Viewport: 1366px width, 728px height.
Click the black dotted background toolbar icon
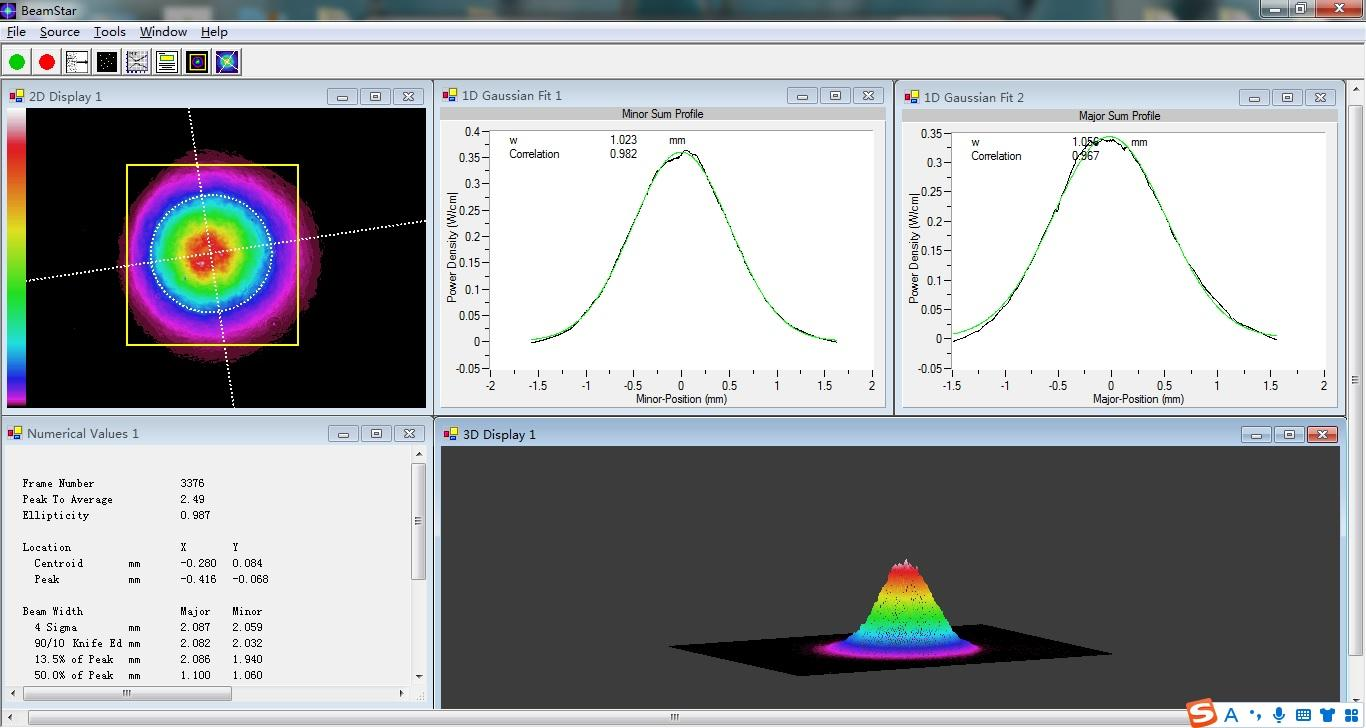(107, 62)
